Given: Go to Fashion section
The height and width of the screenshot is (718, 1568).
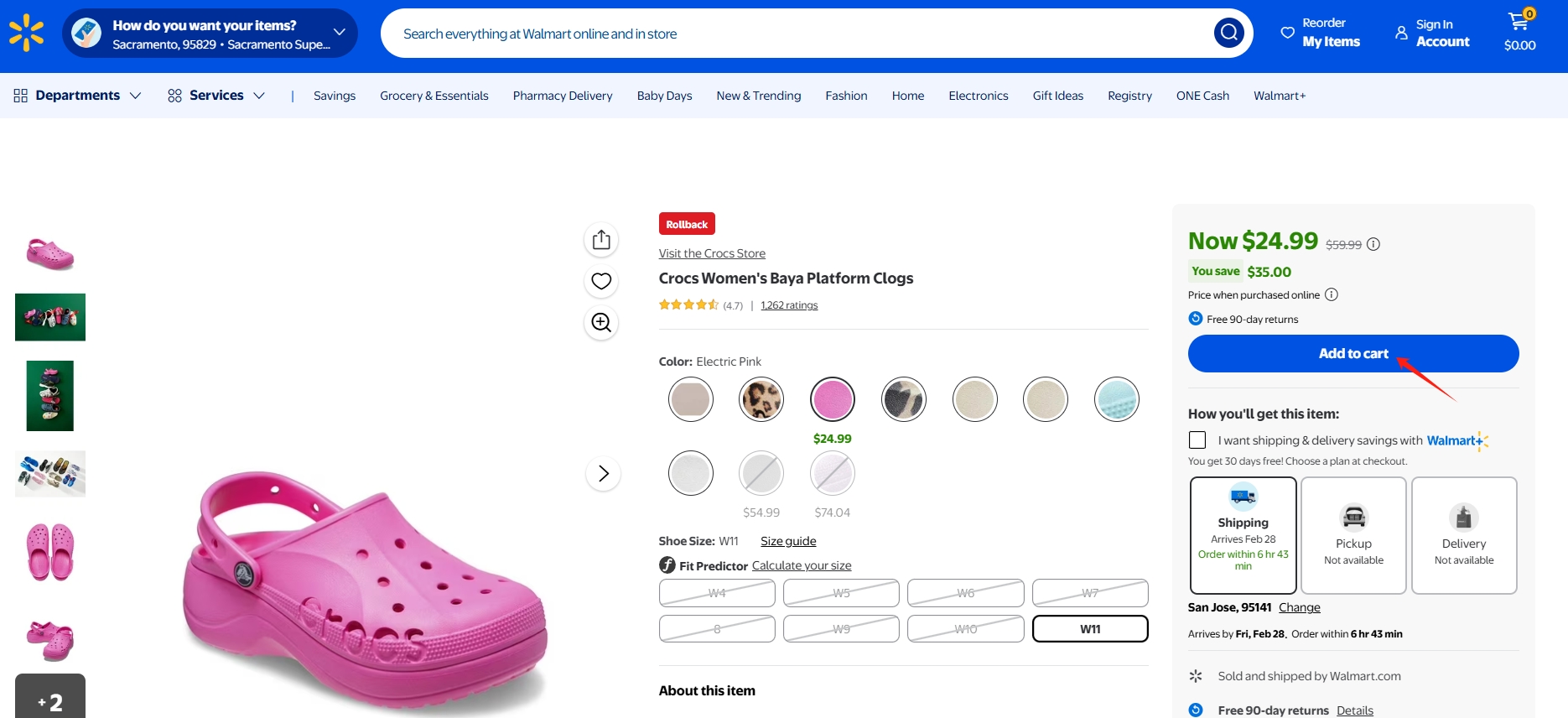Looking at the screenshot, I should (846, 96).
